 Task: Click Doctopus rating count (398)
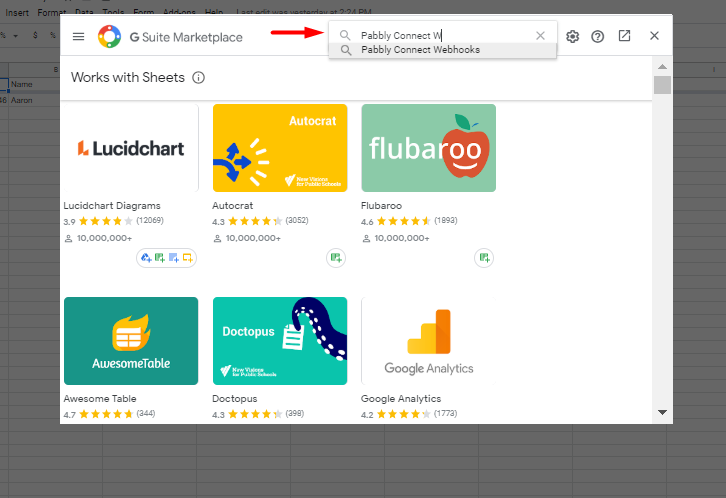click(294, 413)
